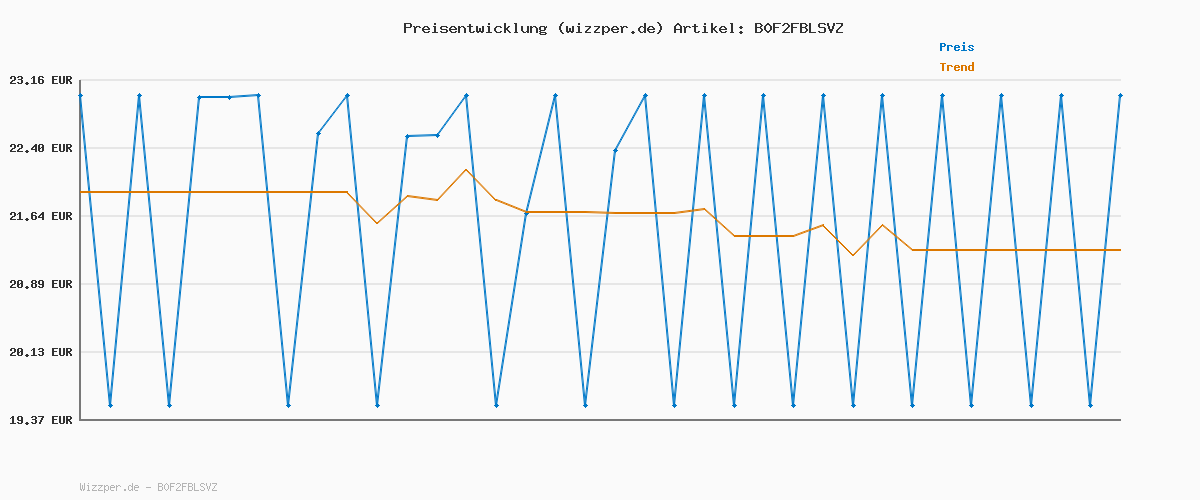Click the 23.16 EUR axis label
Screen dimensions: 1200x500
[x=41, y=80]
